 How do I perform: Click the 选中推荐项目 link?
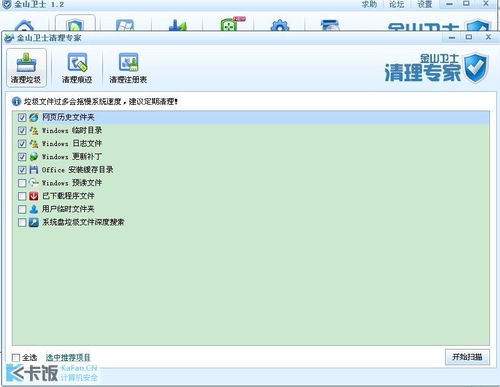tap(68, 358)
